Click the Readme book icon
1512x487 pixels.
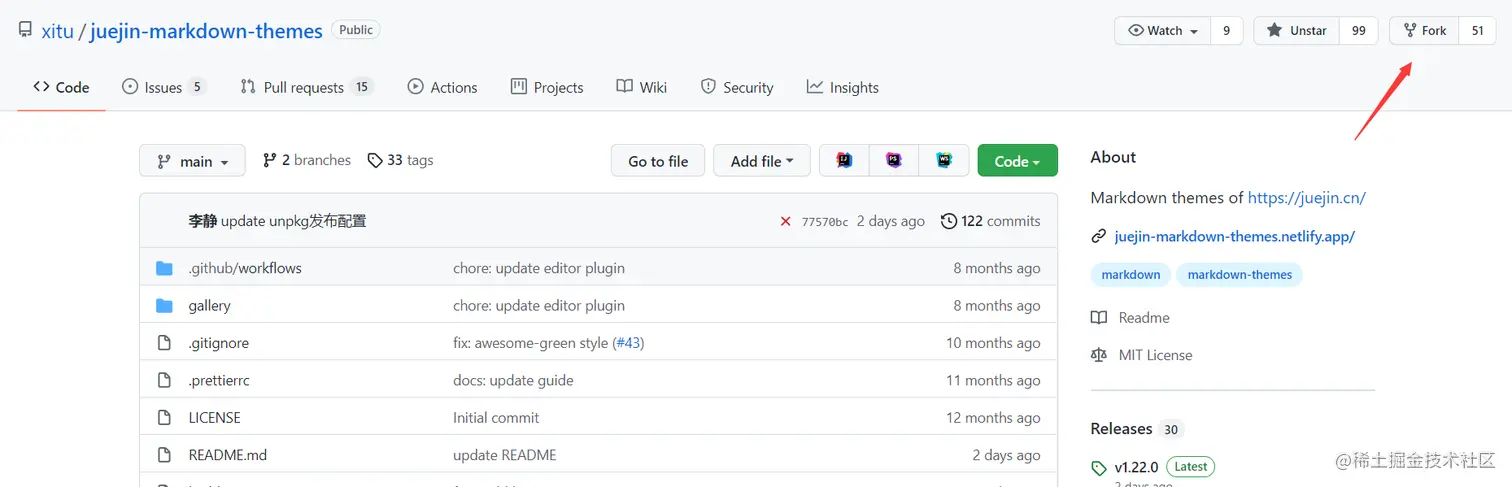pyautogui.click(x=1099, y=318)
